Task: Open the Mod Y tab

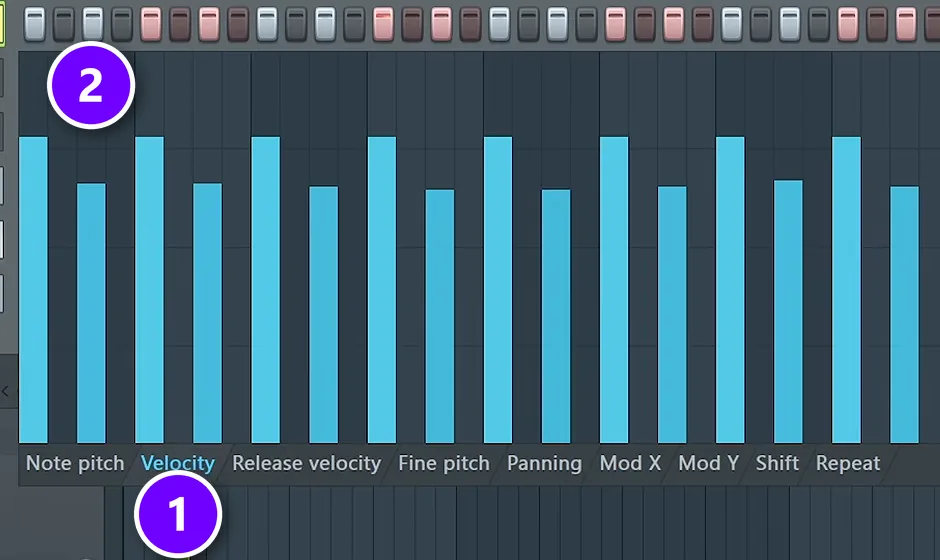Action: pos(709,463)
